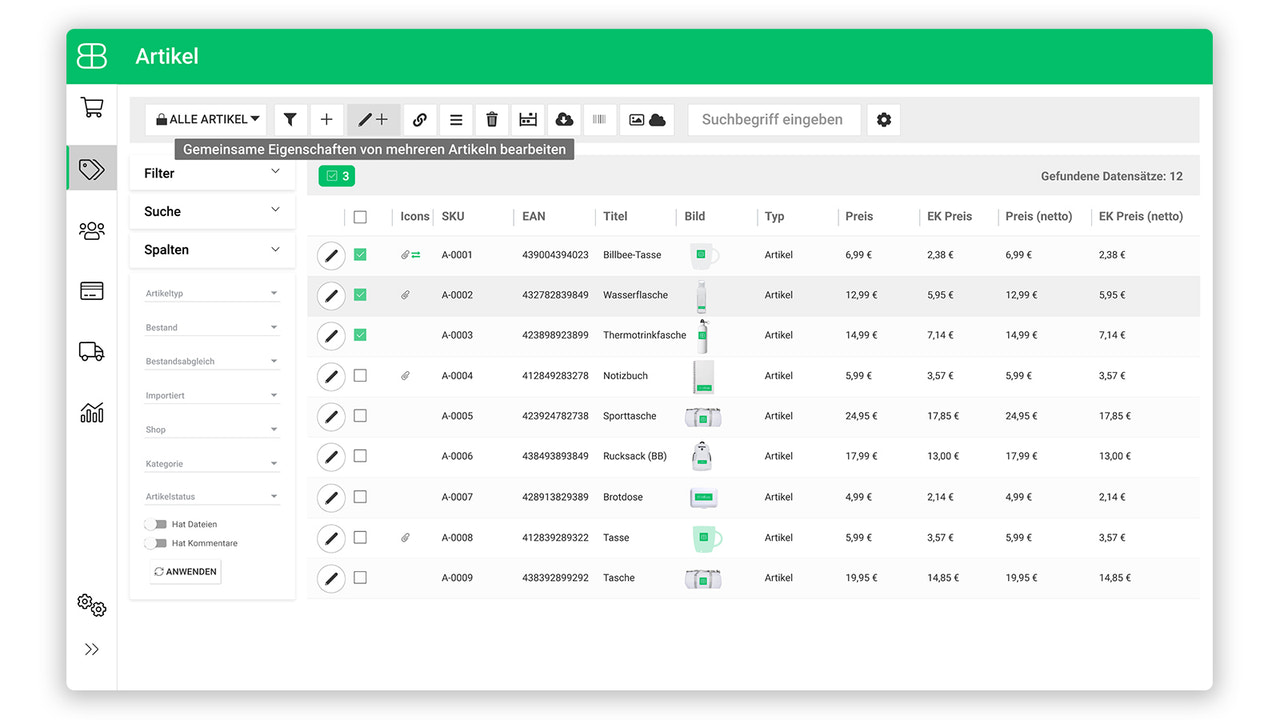Open the ALLE ARTIKEL dropdown

pyautogui.click(x=206, y=119)
